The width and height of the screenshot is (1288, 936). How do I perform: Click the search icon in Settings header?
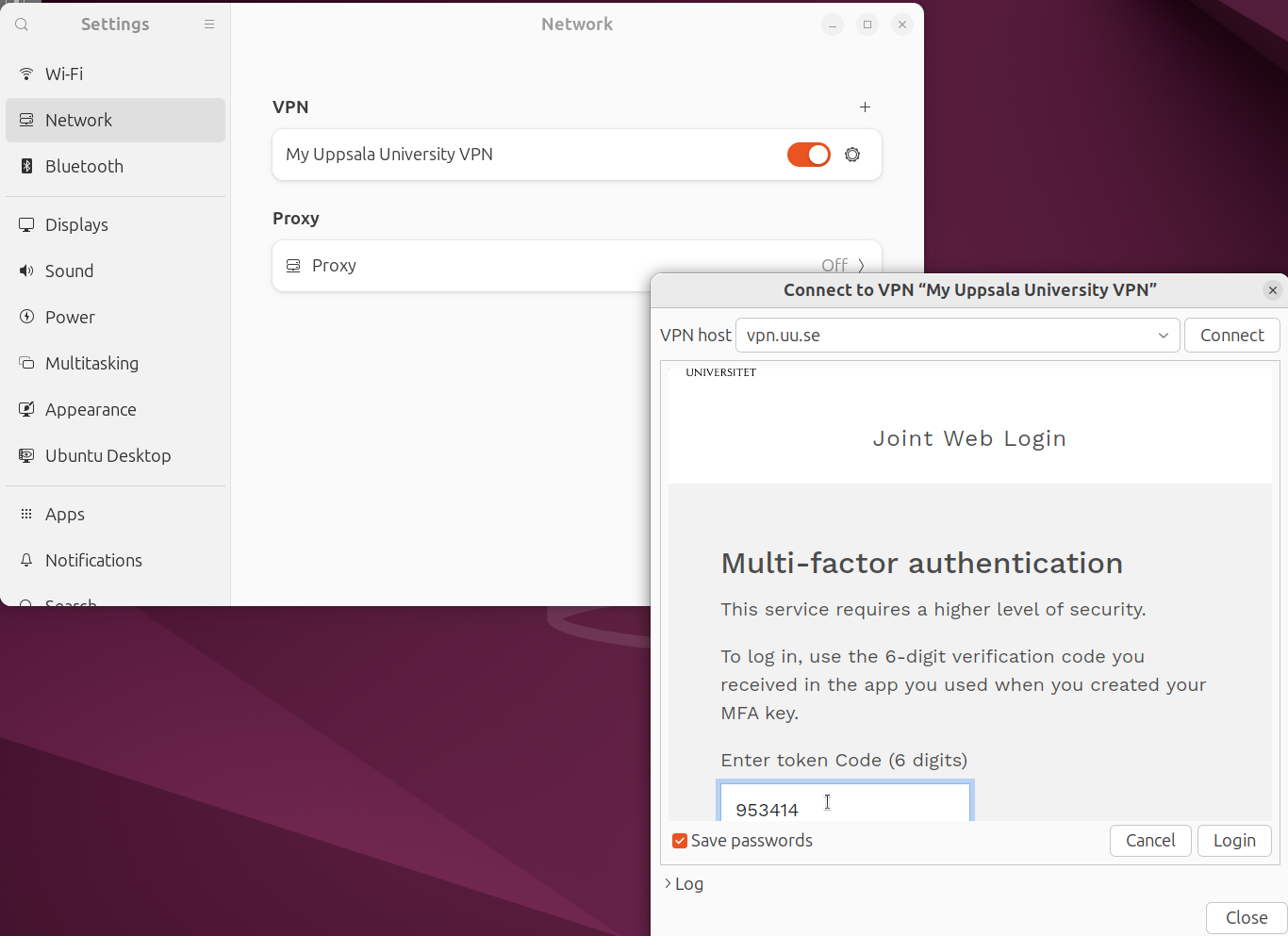pos(22,25)
